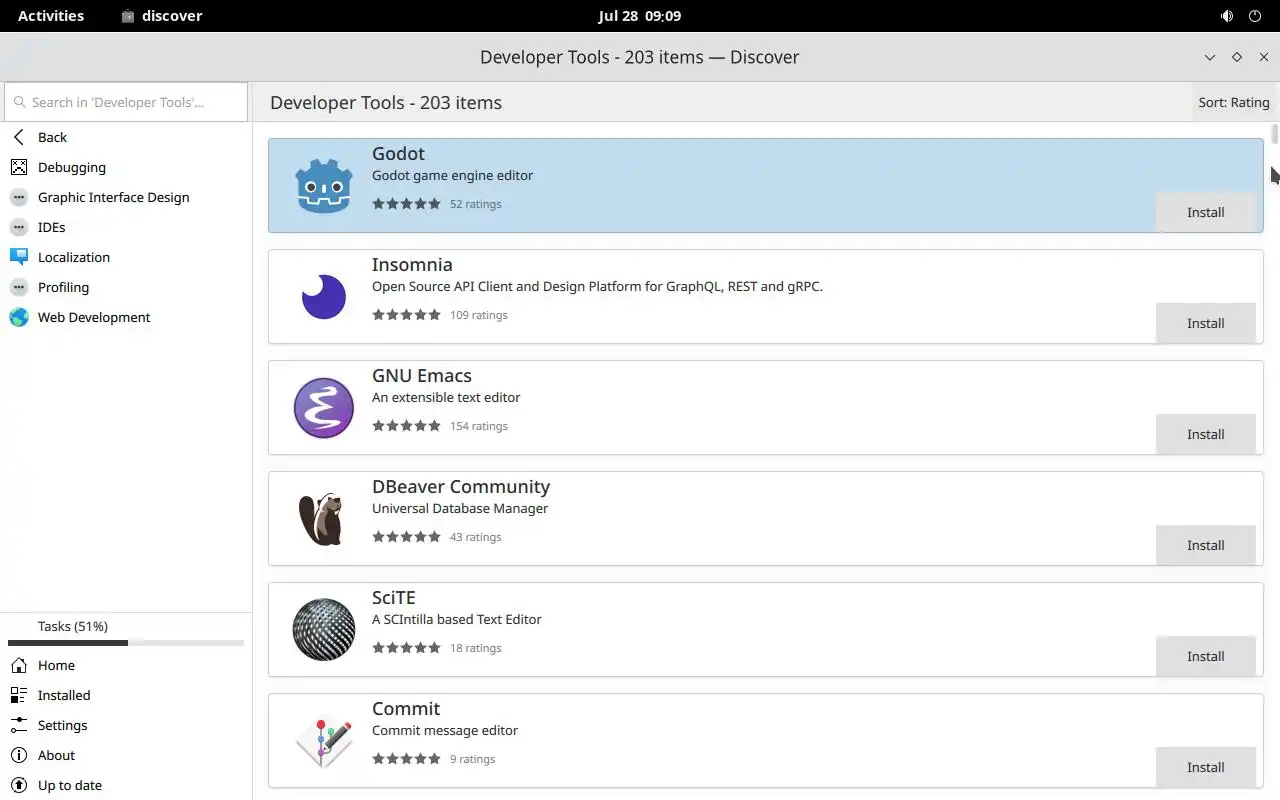This screenshot has width=1280, height=800.
Task: Click the DBeaver Community title text
Action: pos(461,486)
